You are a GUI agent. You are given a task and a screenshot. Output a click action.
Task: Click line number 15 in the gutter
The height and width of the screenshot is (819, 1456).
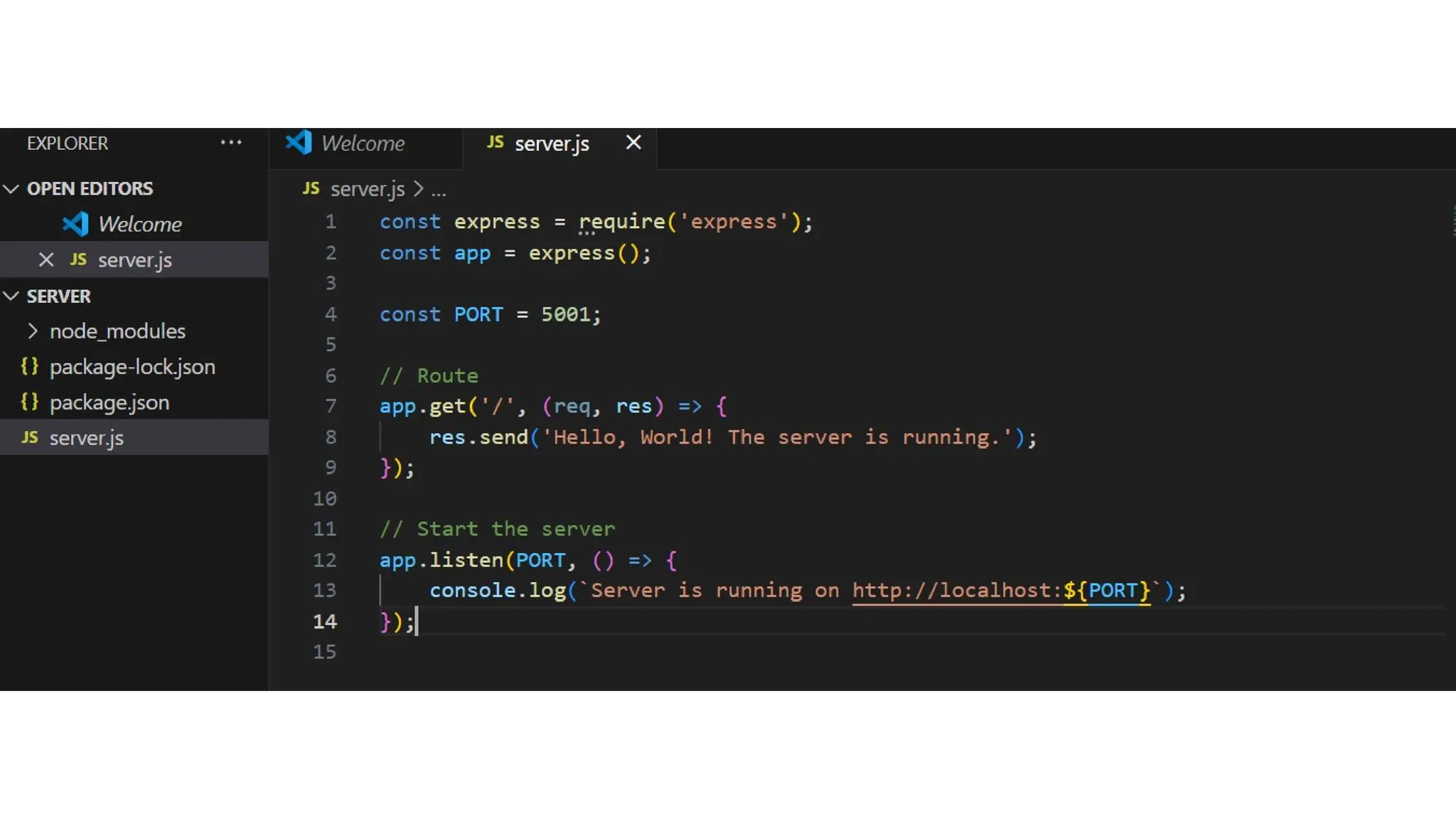(325, 652)
